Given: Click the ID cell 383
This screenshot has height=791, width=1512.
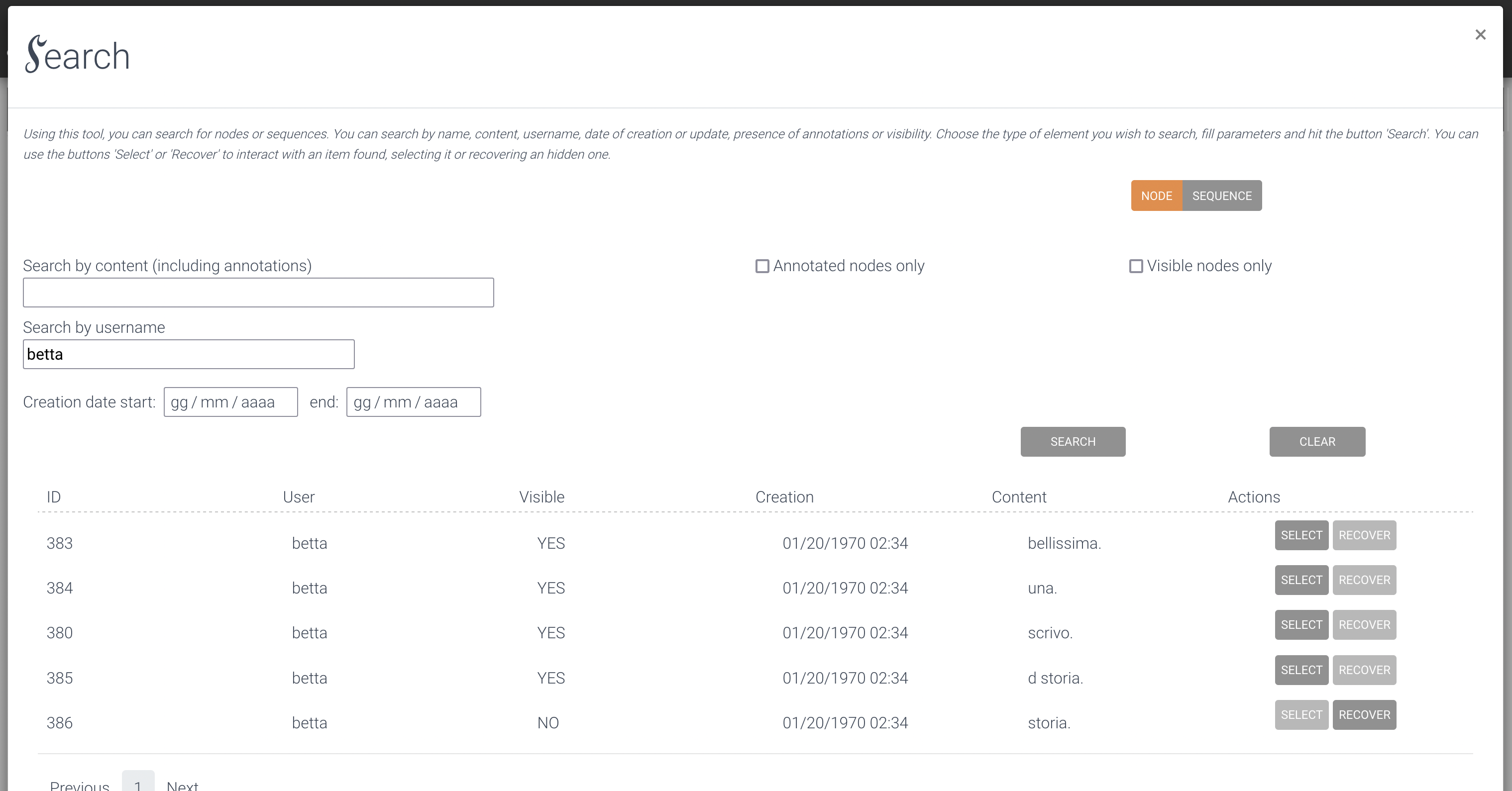Looking at the screenshot, I should (x=59, y=543).
